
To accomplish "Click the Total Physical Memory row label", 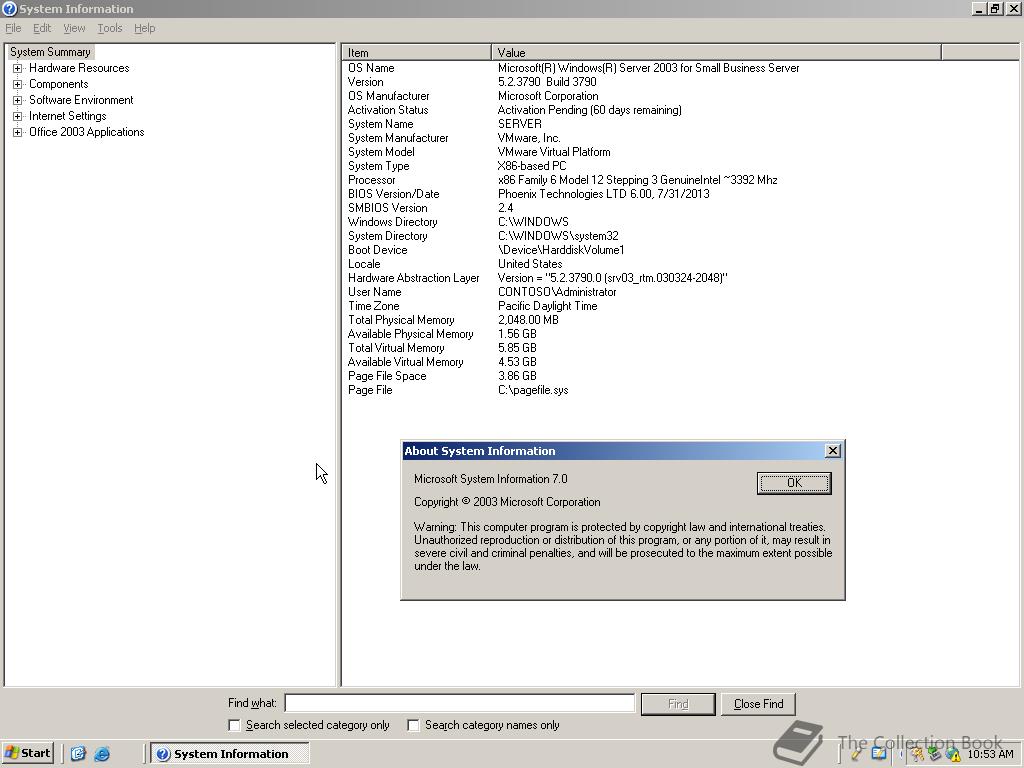I will [401, 320].
